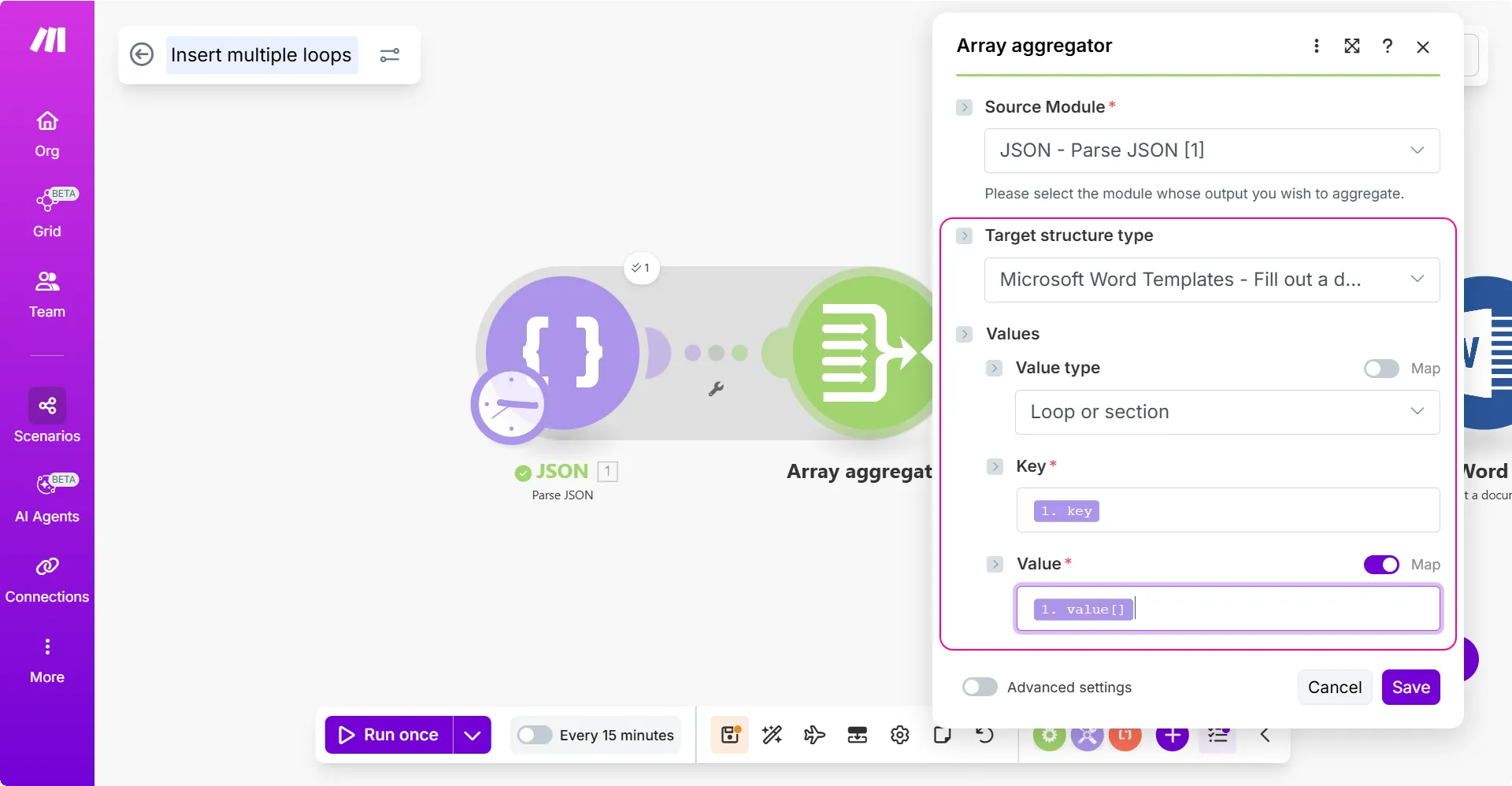Select the '1. value[]' mapped pill
The width and height of the screenshot is (1512, 786).
click(x=1083, y=610)
